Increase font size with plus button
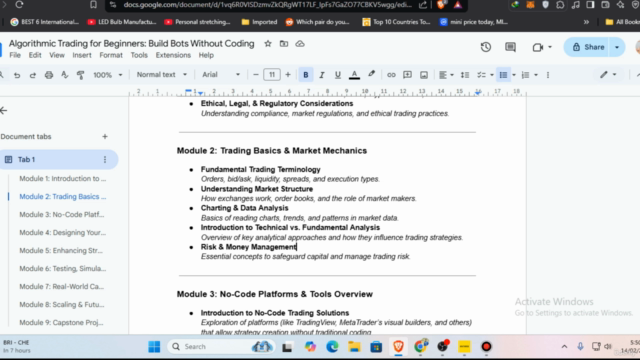 click(x=288, y=75)
